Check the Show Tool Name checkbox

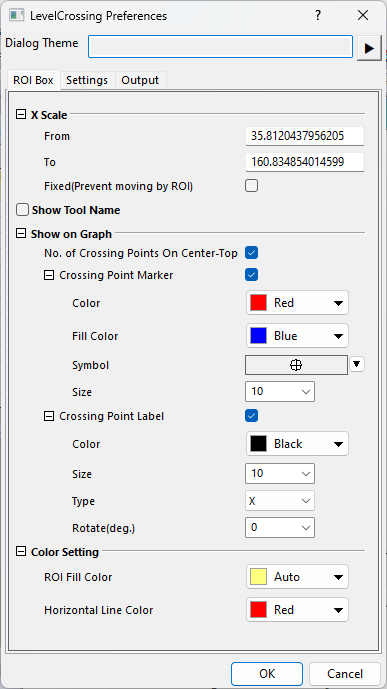pyautogui.click(x=22, y=210)
